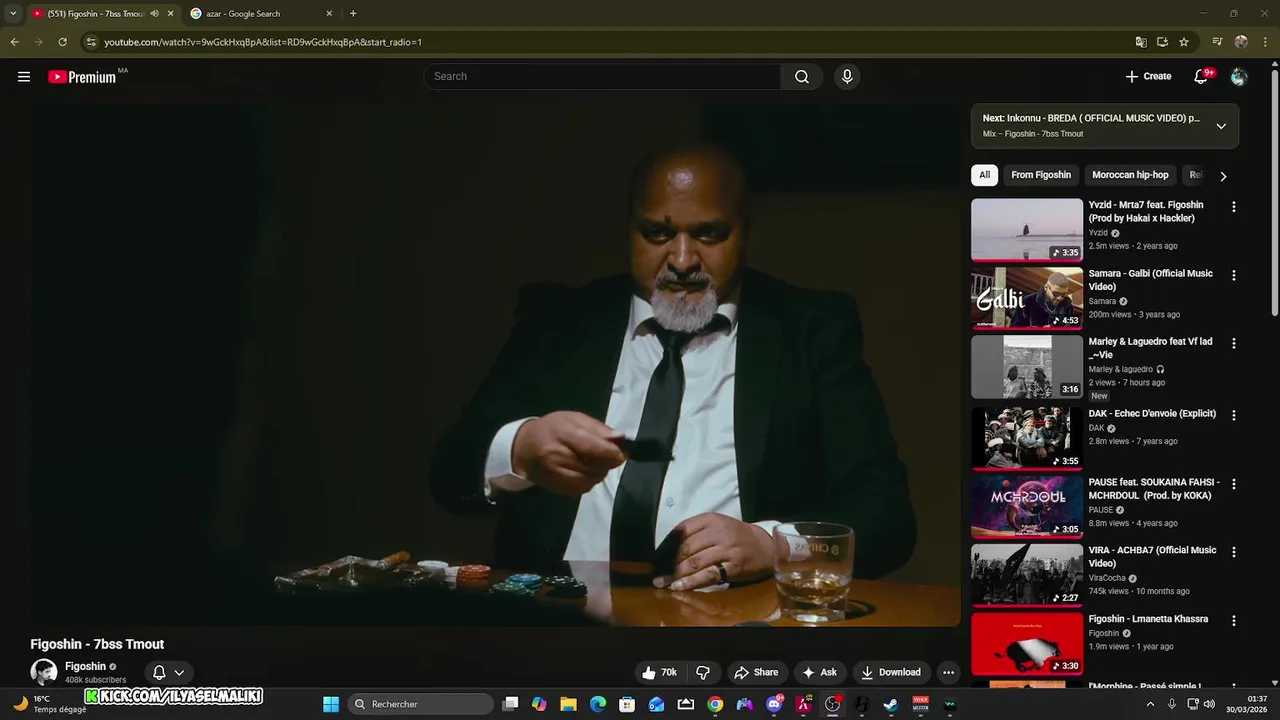Open options menu for Samara - Galbi video
The height and width of the screenshot is (720, 1280).
point(1233,275)
